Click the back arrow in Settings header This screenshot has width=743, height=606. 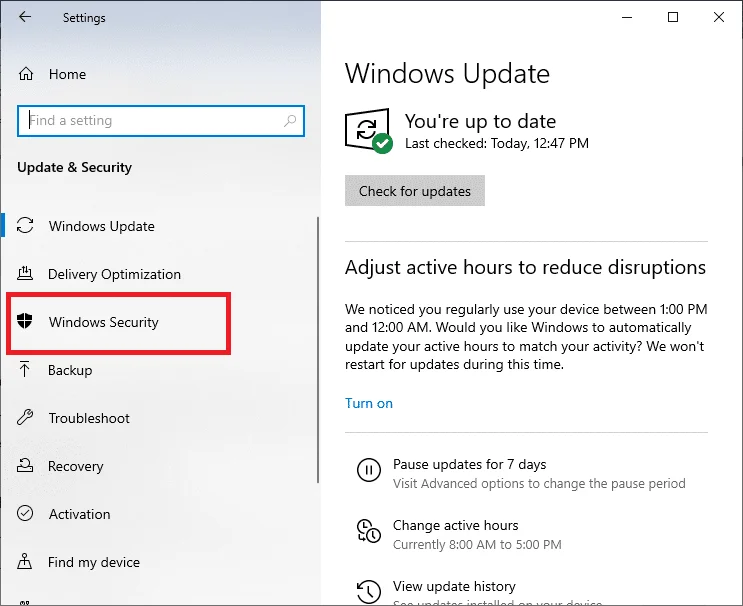point(25,17)
